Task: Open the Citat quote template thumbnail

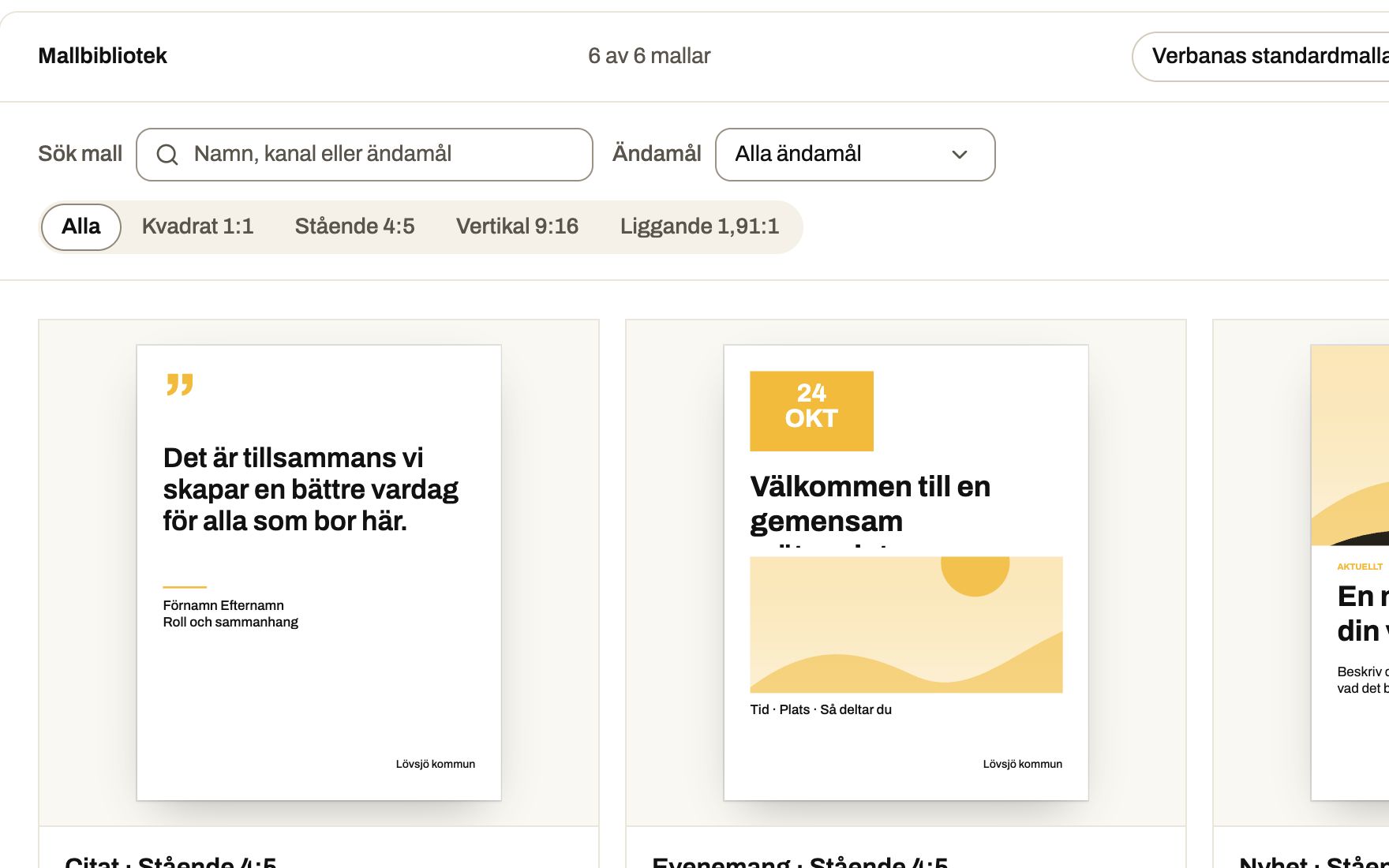Action: point(319,573)
